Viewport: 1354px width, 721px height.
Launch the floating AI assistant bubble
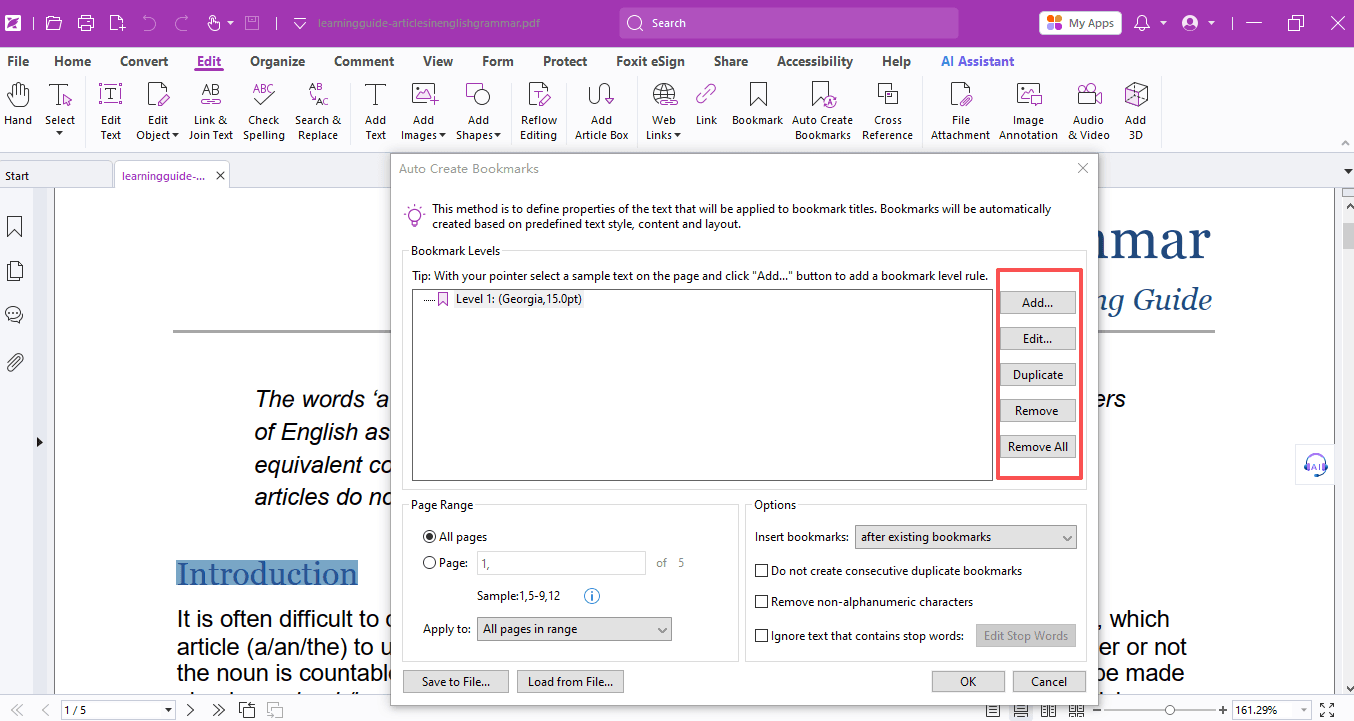(x=1316, y=464)
